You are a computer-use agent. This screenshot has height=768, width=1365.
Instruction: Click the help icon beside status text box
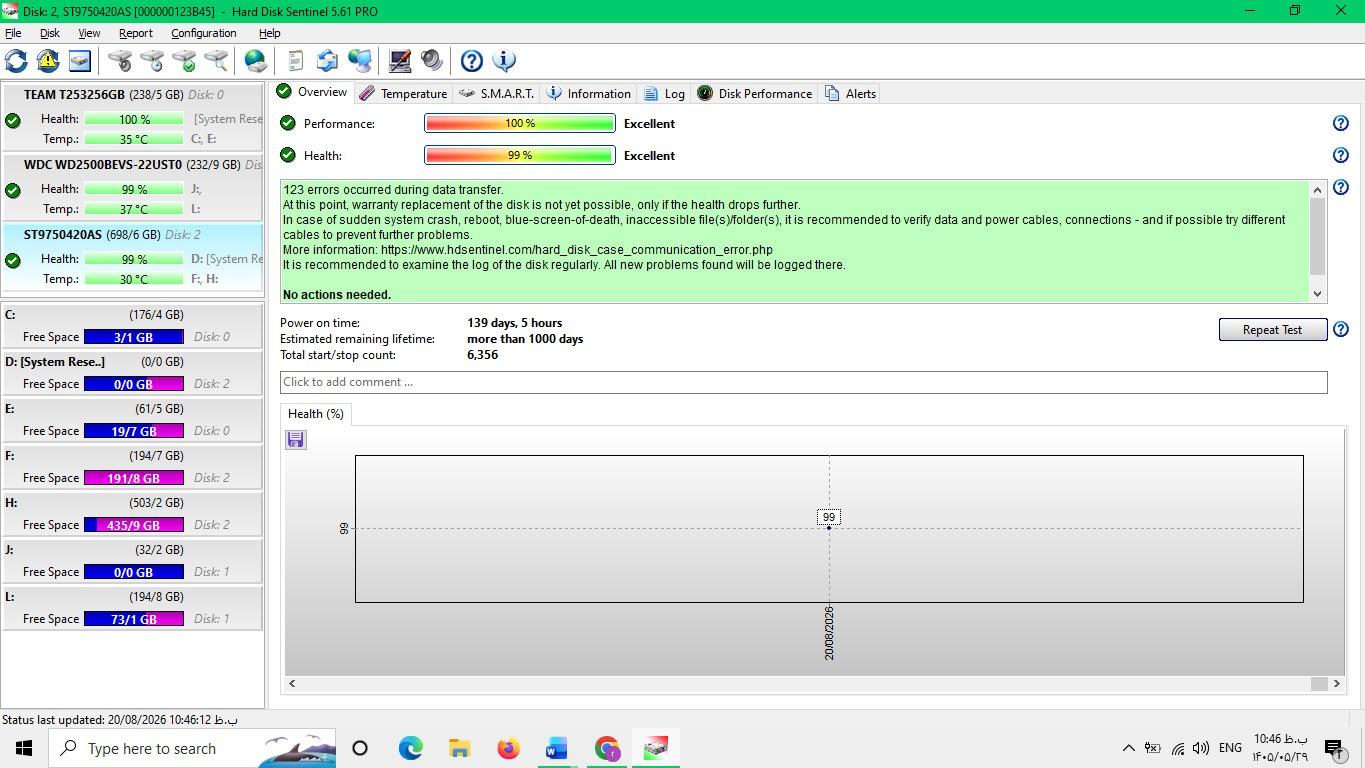click(1341, 187)
